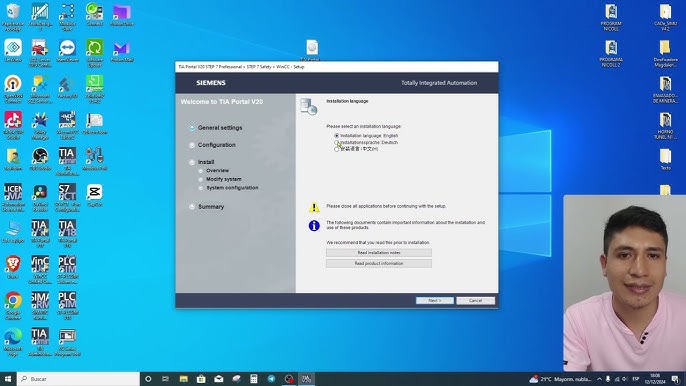The width and height of the screenshot is (686, 386).
Task: Select the Chinese installation language option
Action: 336,149
